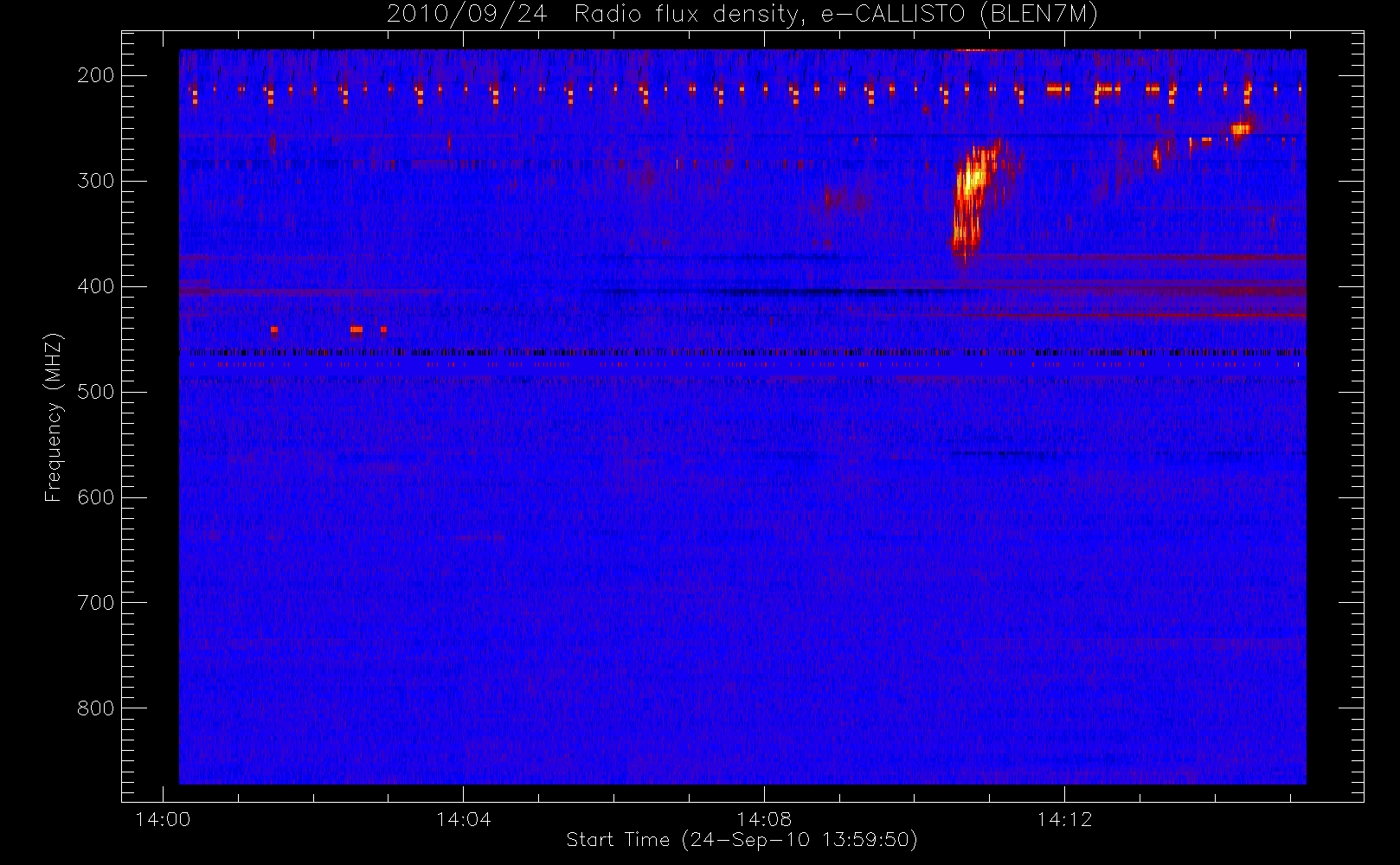This screenshot has width=1400, height=865.
Task: Click the 14:00 time tick label
Action: pyautogui.click(x=163, y=819)
